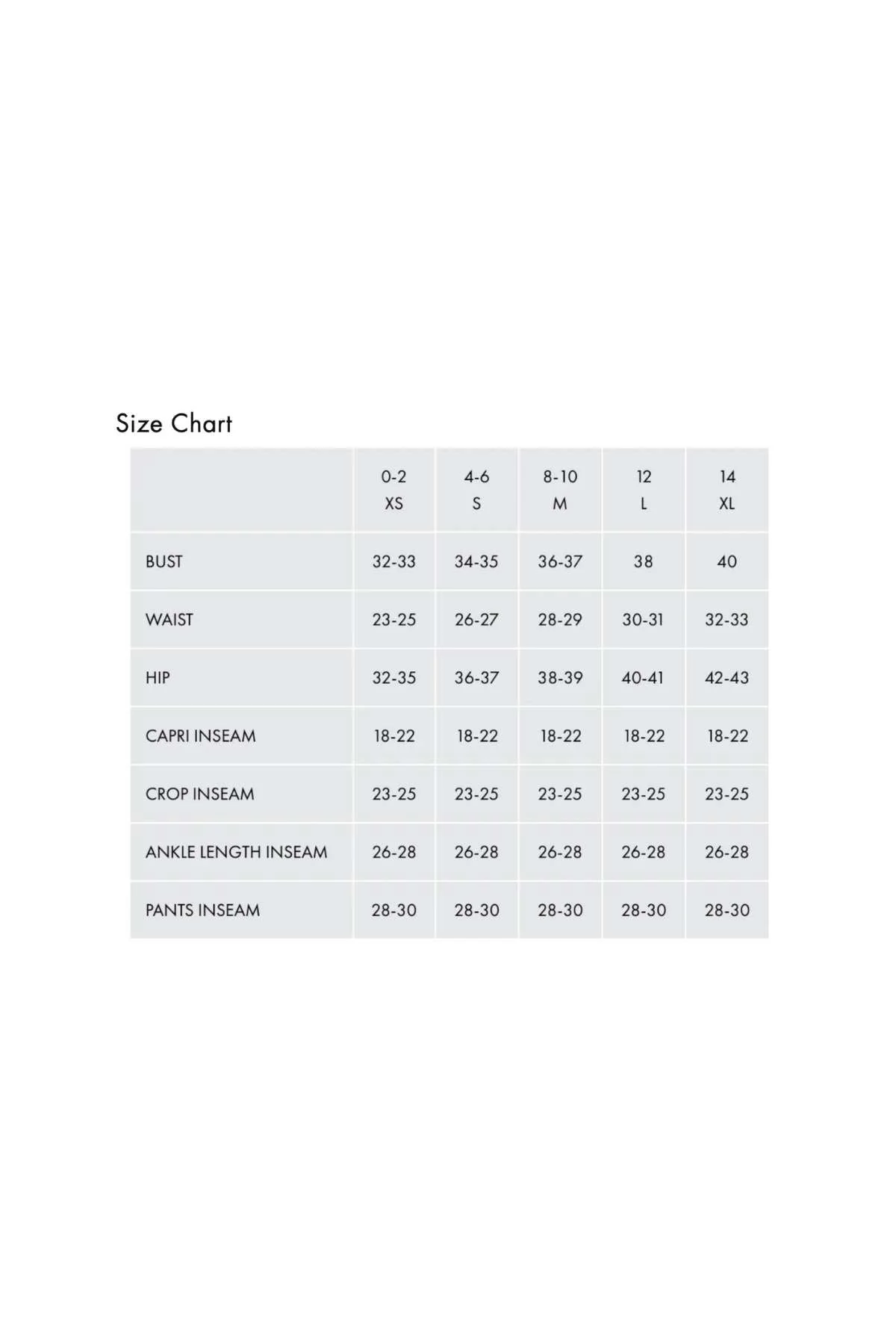Select the WAIST row label
Image resolution: width=896 pixels, height=1344 pixels.
(169, 620)
